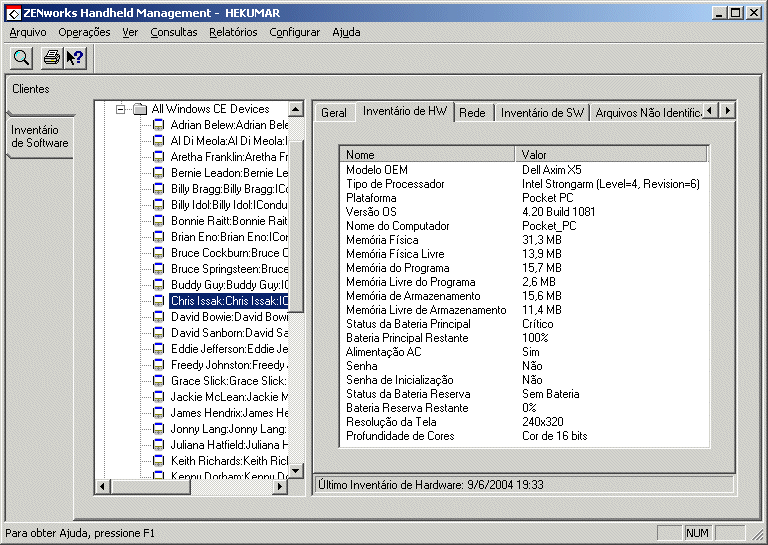The image size is (768, 545).
Task: Click device icon beside Billy Idol
Action: click(158, 205)
